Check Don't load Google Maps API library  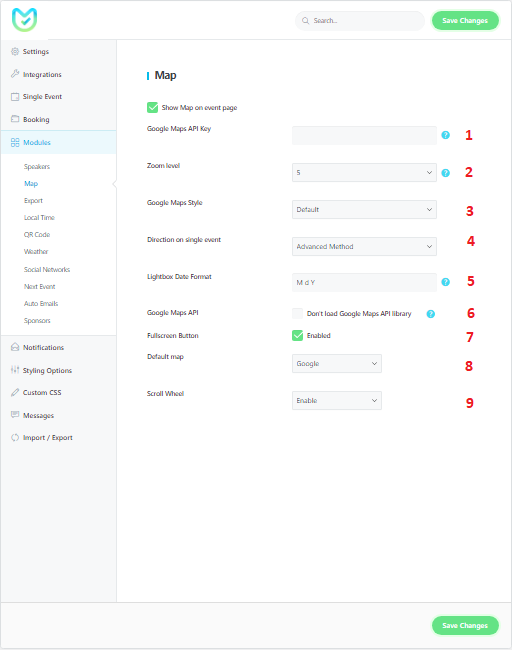pyautogui.click(x=297, y=313)
